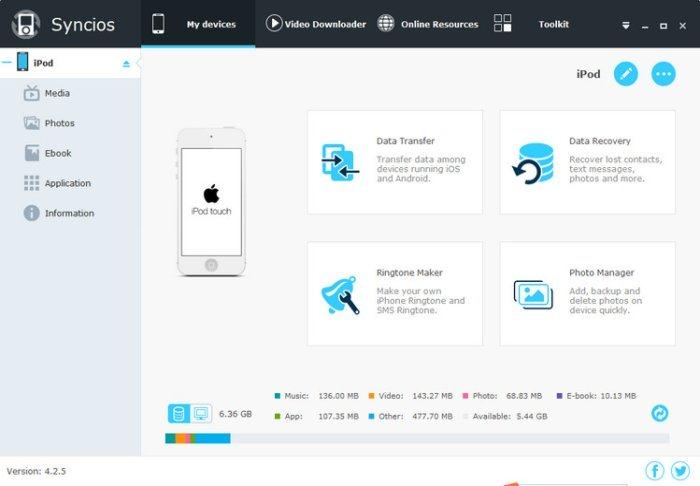This screenshot has height=486, width=700.
Task: Select Media in the sidebar
Action: point(57,93)
